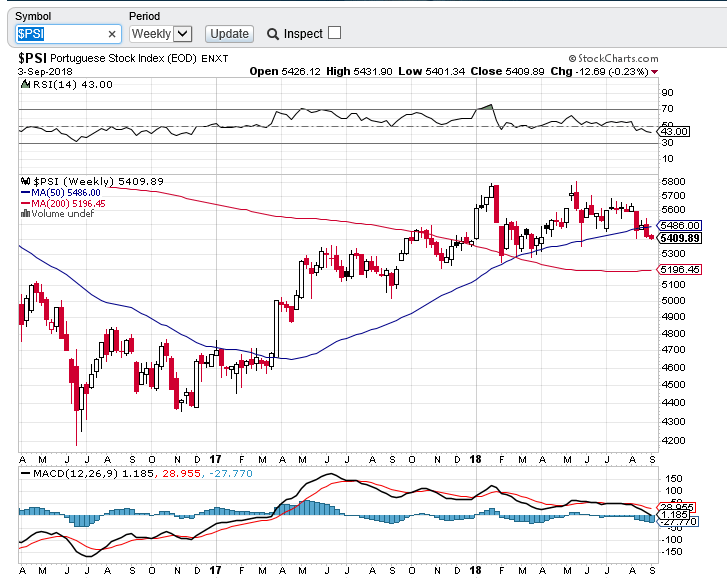Open the Period dropdown showing Weekly
The width and height of the screenshot is (727, 583).
point(160,34)
